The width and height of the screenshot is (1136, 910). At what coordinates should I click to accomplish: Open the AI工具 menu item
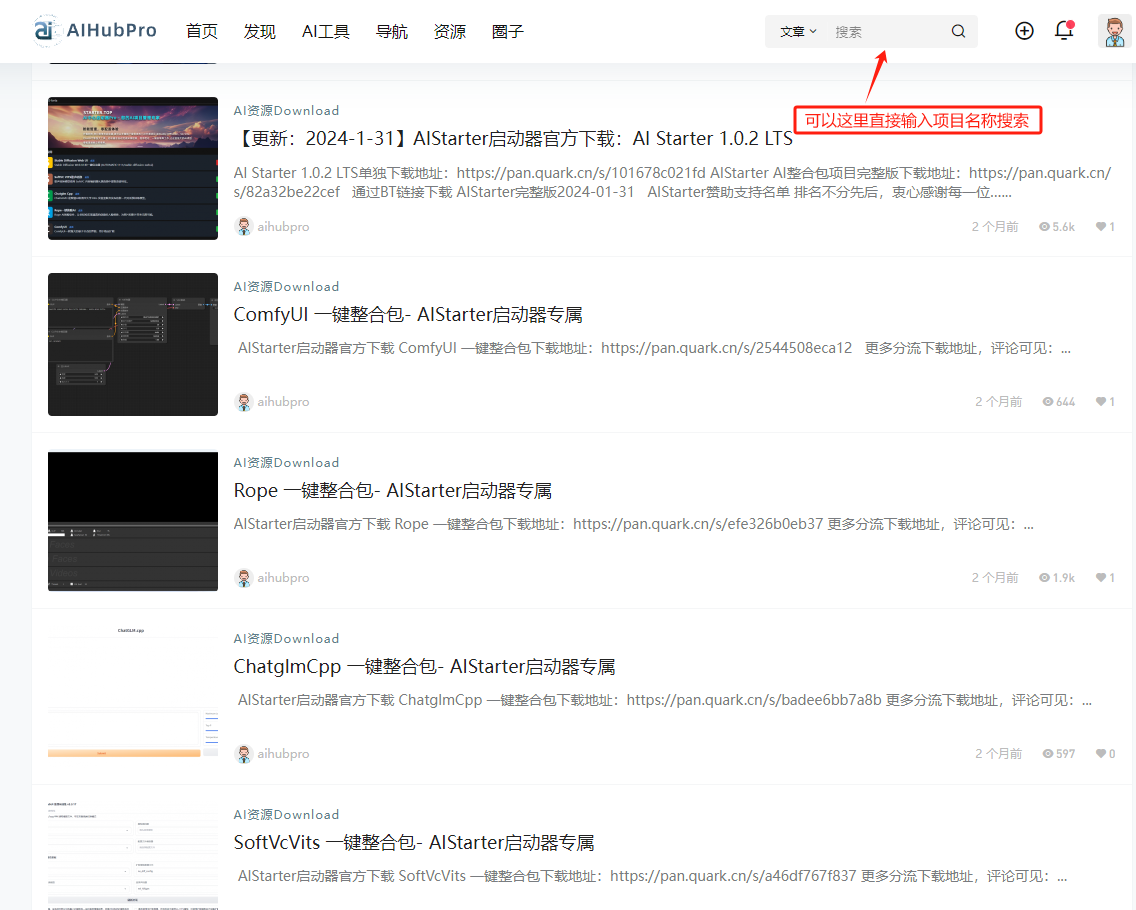(325, 31)
